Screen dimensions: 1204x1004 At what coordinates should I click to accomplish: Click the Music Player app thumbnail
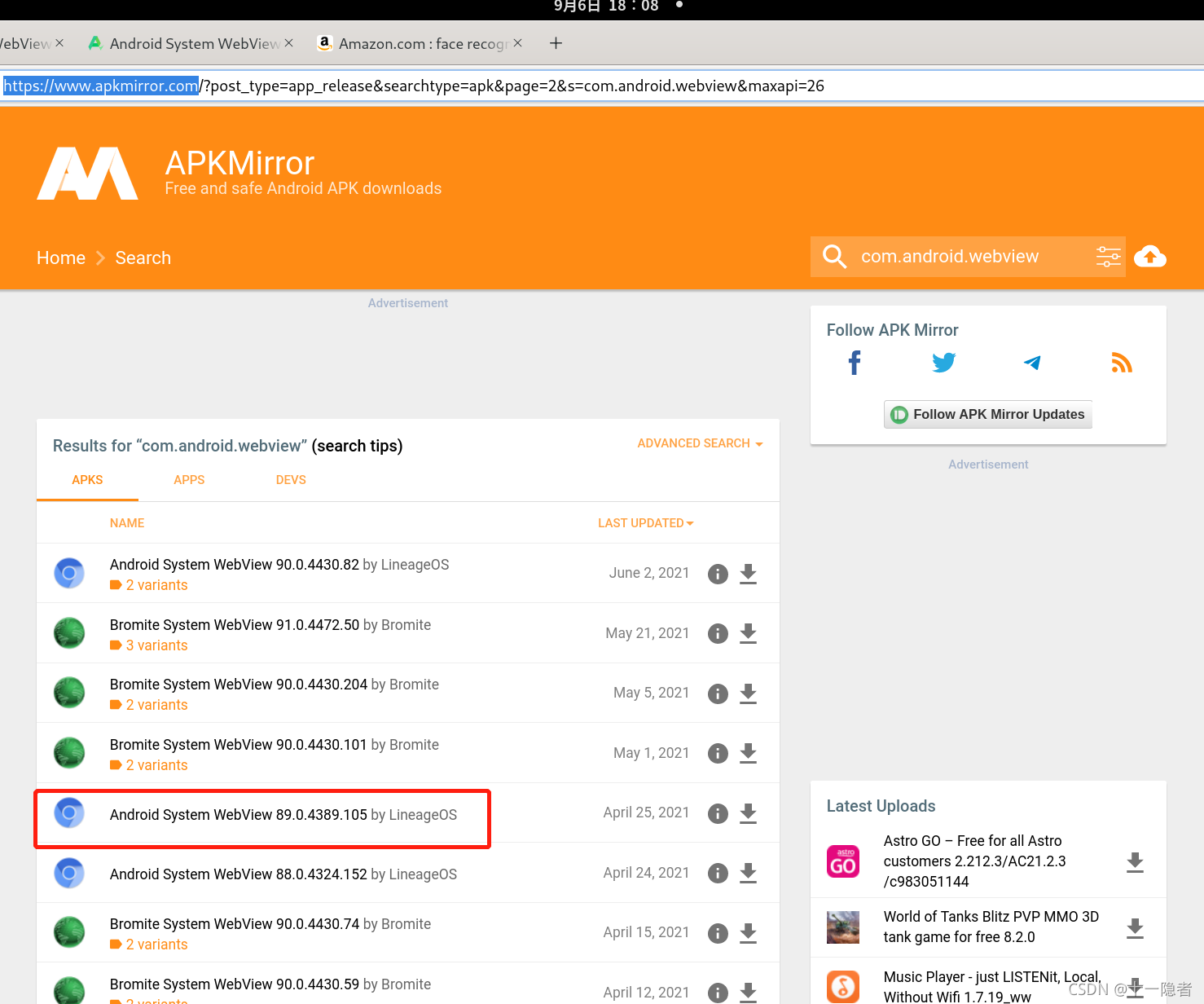[843, 987]
